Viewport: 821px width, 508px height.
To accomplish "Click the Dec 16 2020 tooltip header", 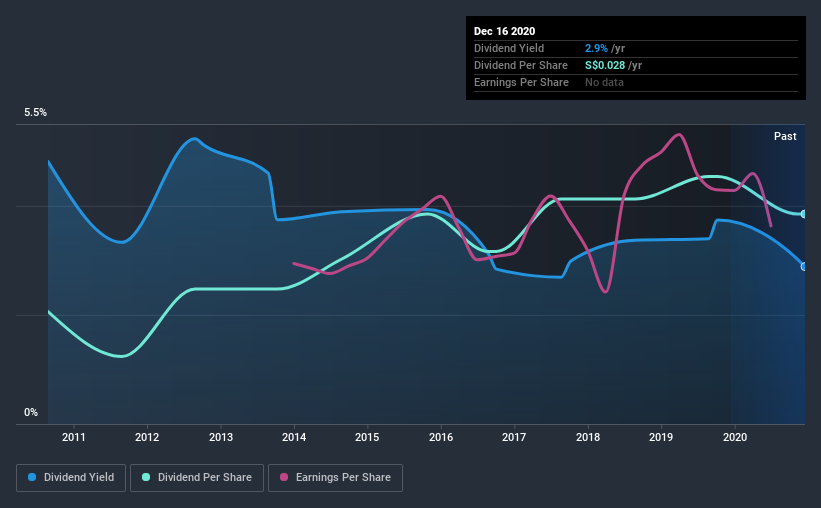I will [504, 31].
